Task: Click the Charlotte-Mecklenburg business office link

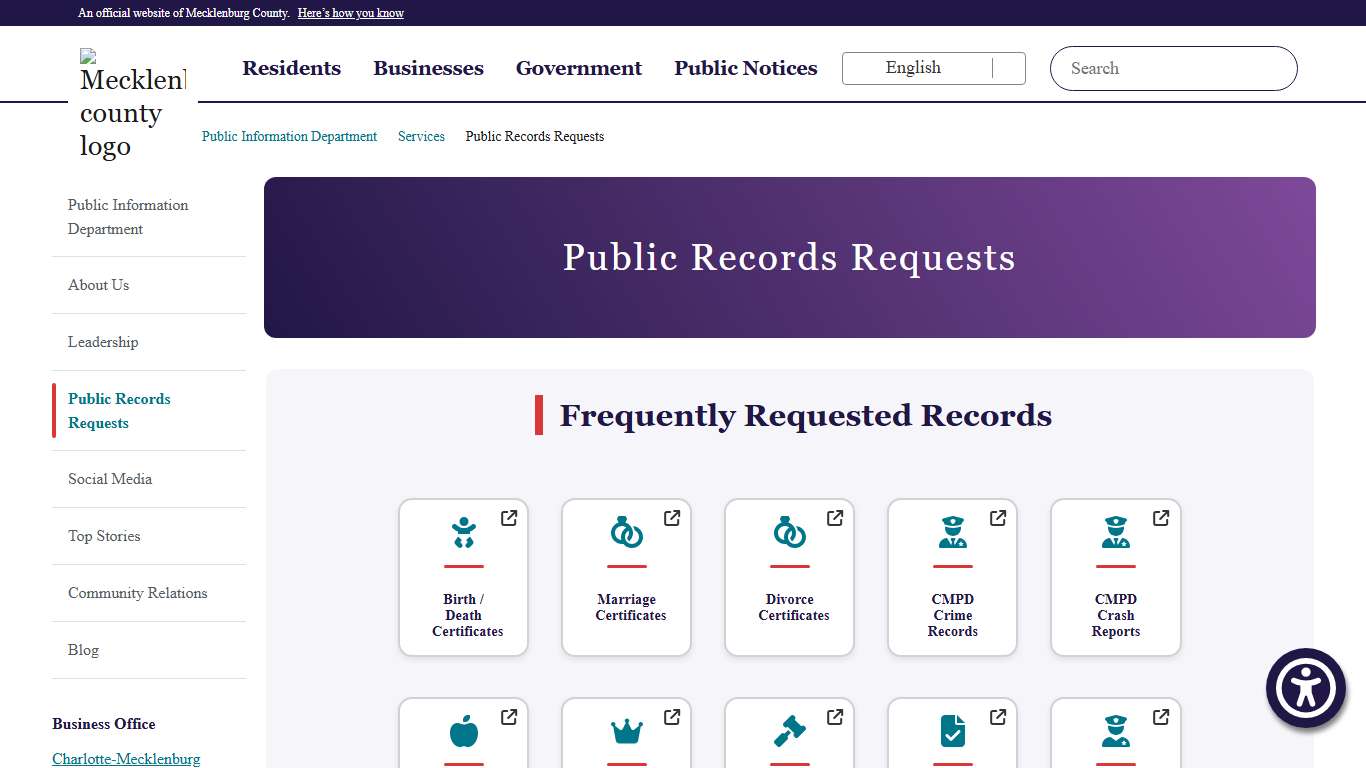Action: (x=126, y=759)
